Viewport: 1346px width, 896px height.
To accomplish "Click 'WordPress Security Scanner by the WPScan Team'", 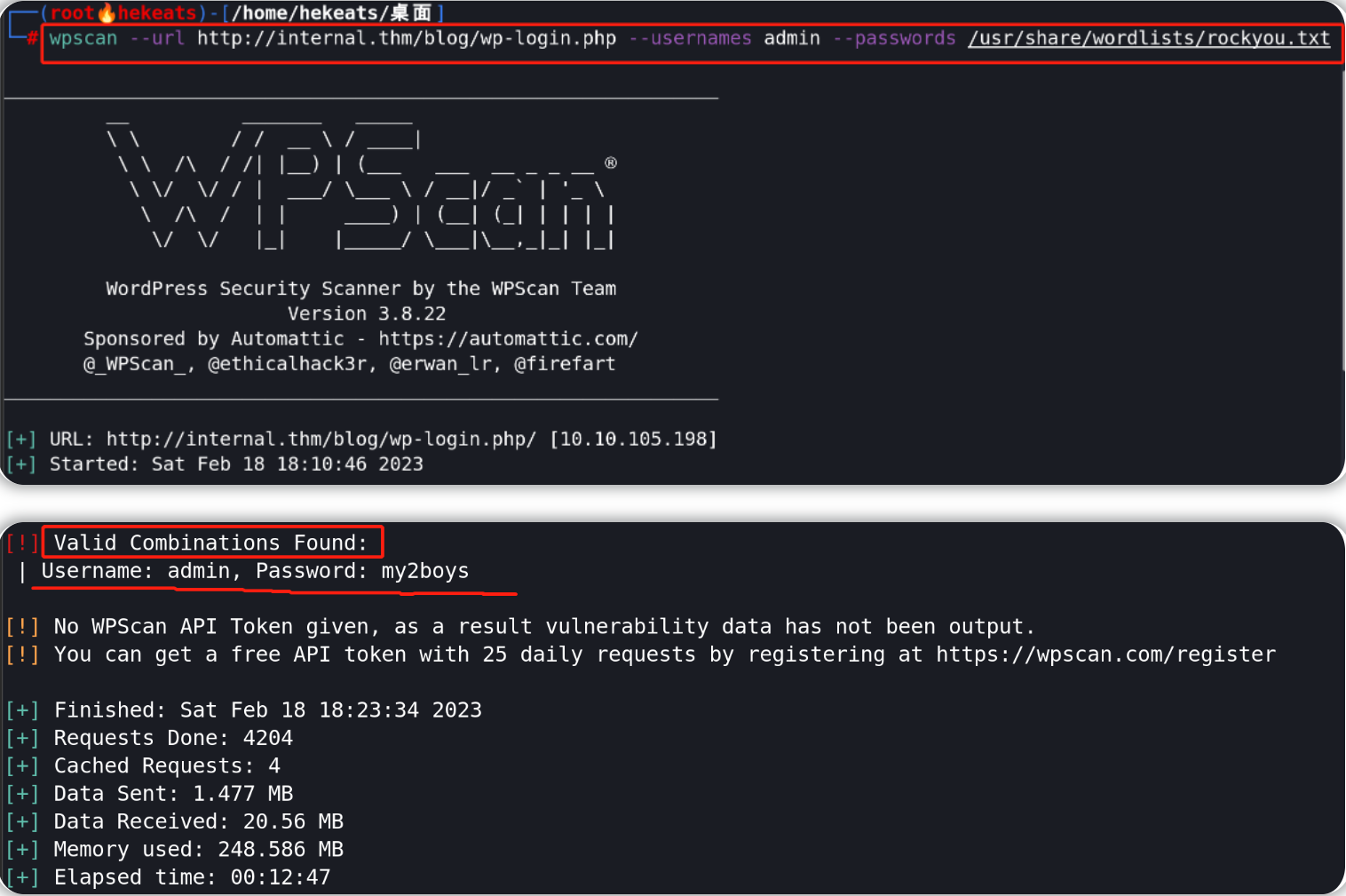I will tap(361, 289).
